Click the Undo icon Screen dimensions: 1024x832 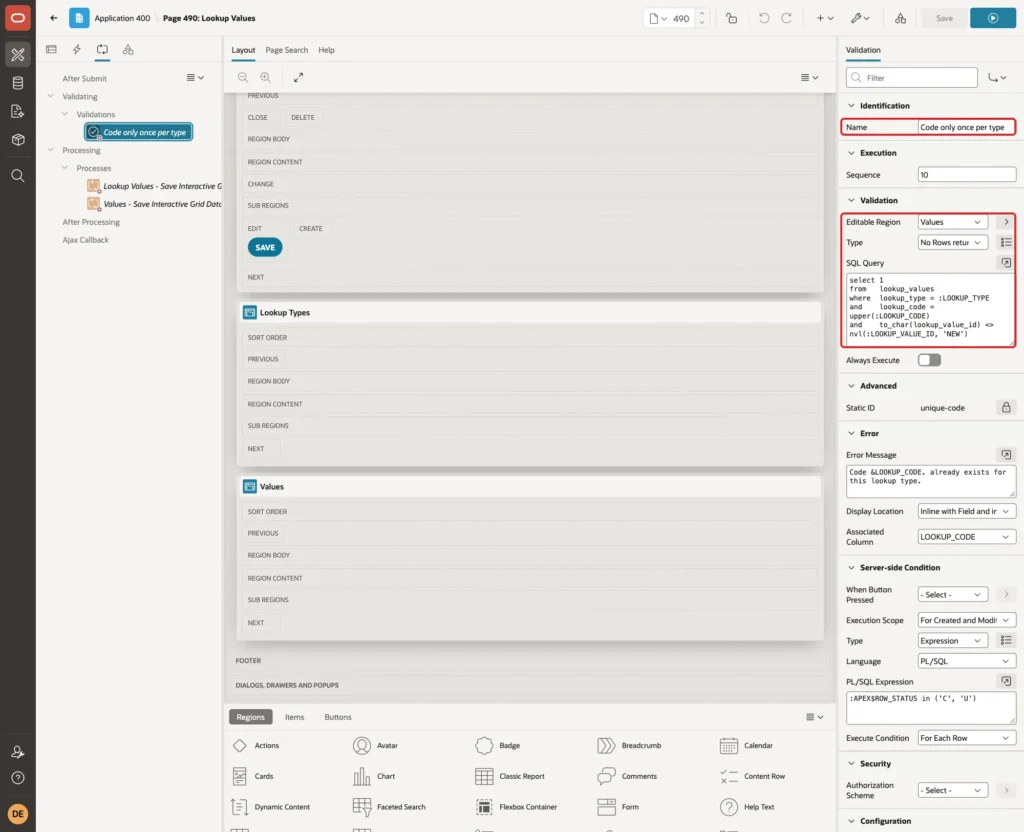pyautogui.click(x=763, y=18)
